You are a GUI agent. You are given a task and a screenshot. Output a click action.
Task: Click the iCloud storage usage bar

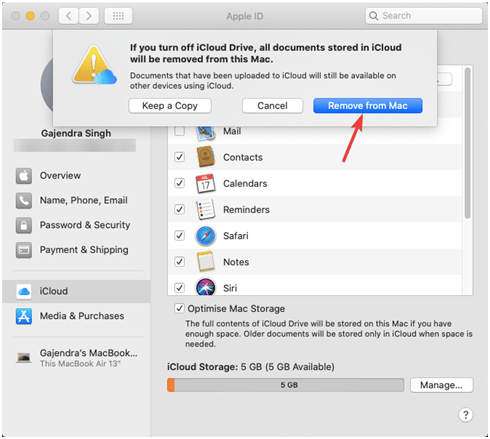[x=286, y=385]
